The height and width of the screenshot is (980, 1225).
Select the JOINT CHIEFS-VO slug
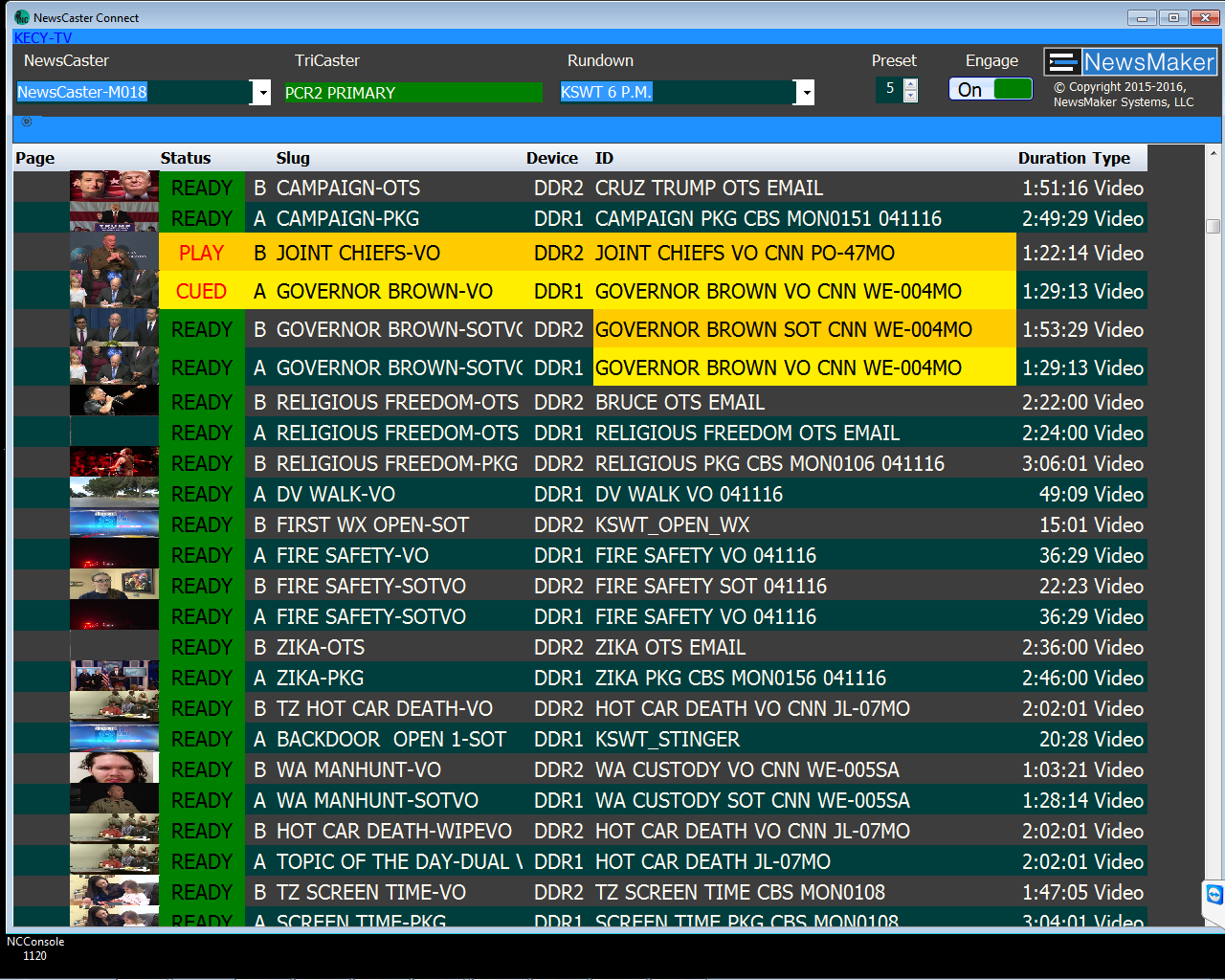(359, 253)
